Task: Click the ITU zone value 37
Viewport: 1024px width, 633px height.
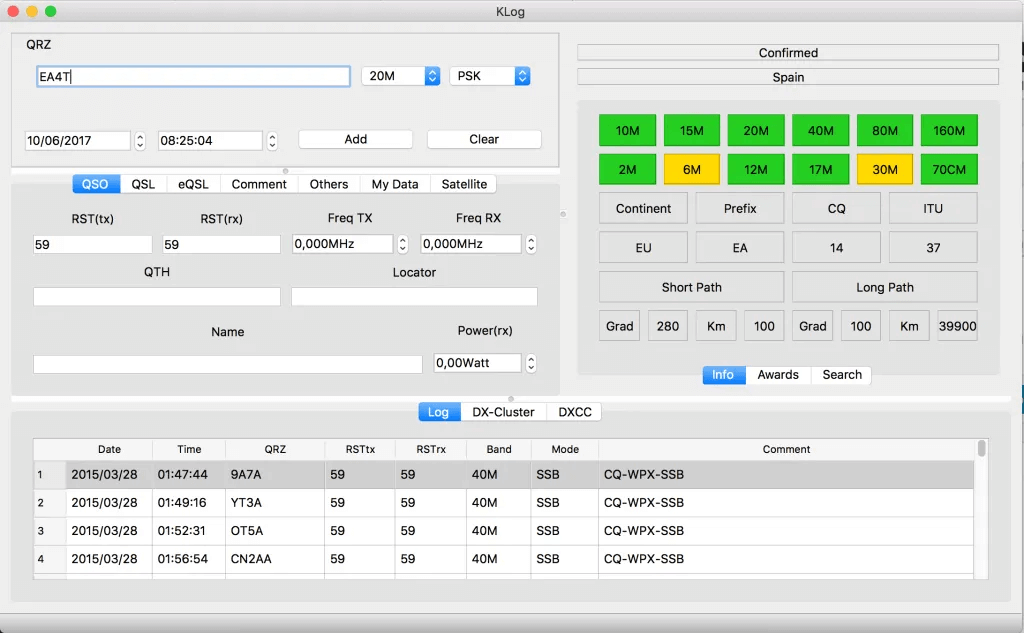Action: click(933, 248)
